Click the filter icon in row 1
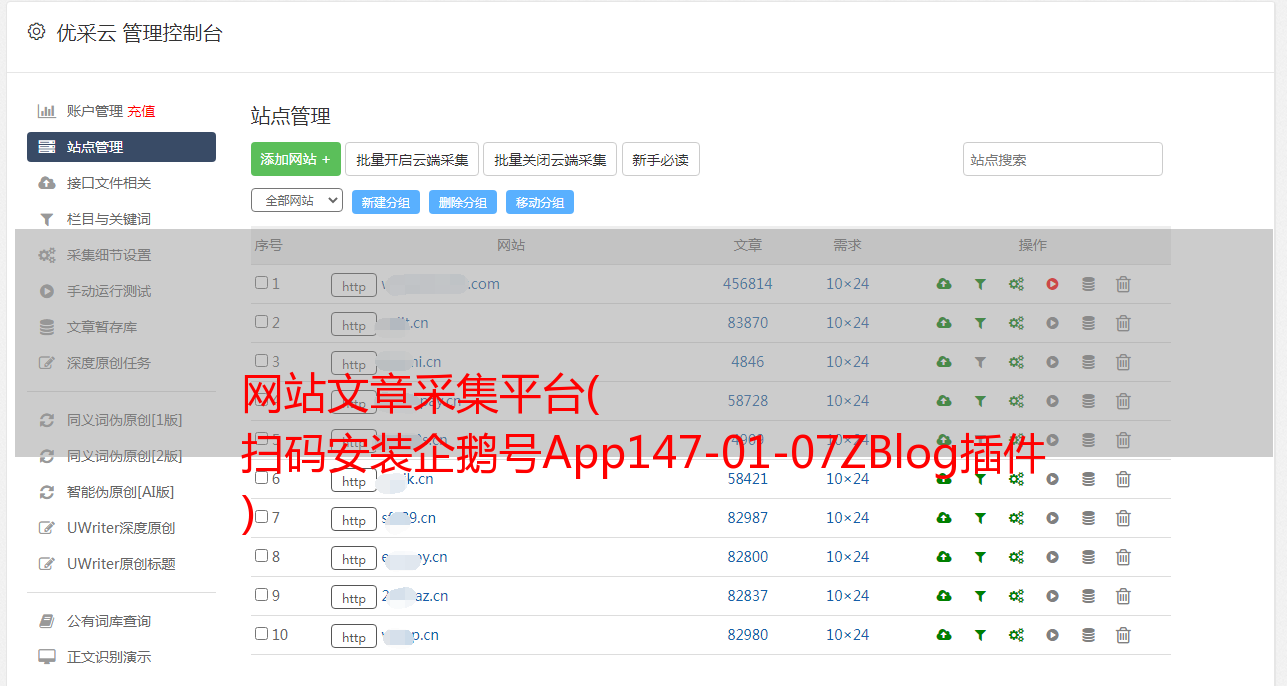This screenshot has width=1287, height=686. pos(980,284)
